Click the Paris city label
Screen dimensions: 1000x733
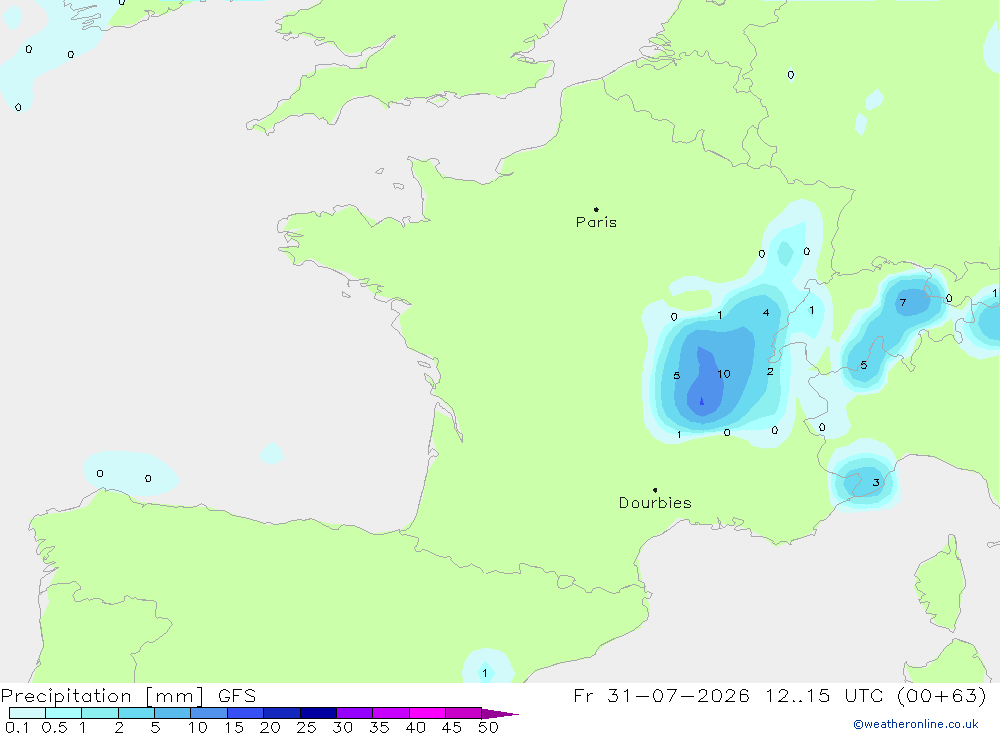coord(596,222)
